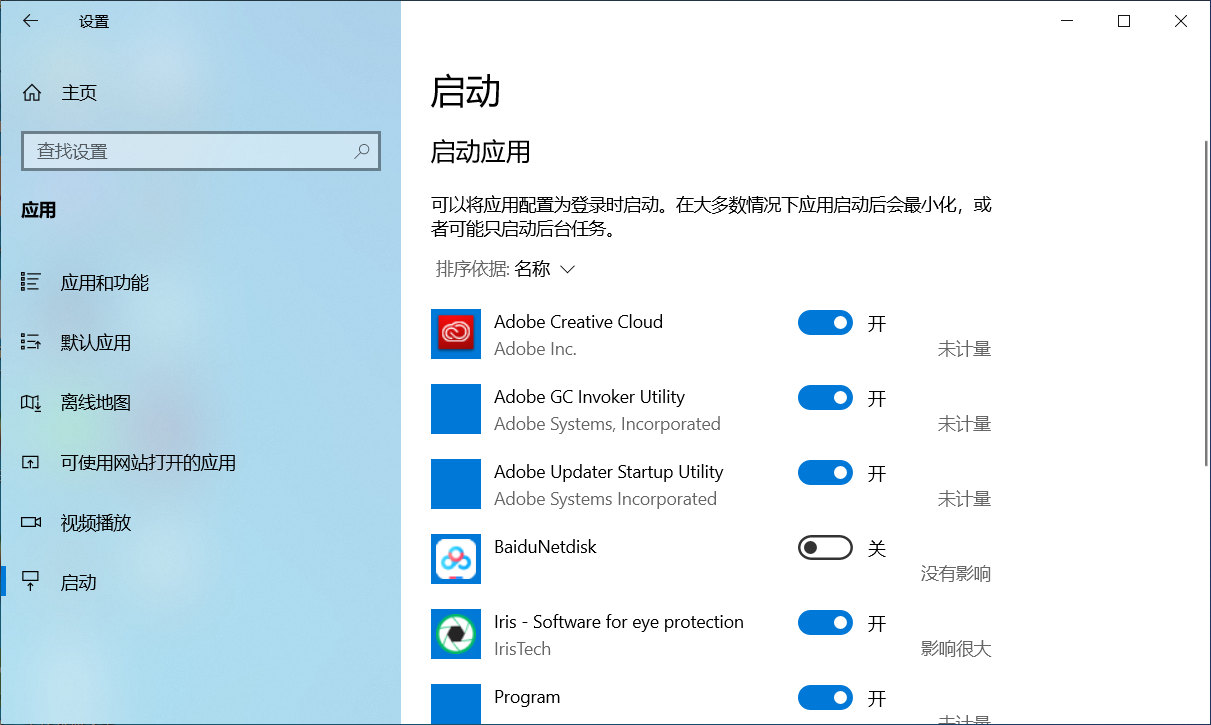Open the home page via house icon
Screen dimensions: 1211x725
[33, 93]
